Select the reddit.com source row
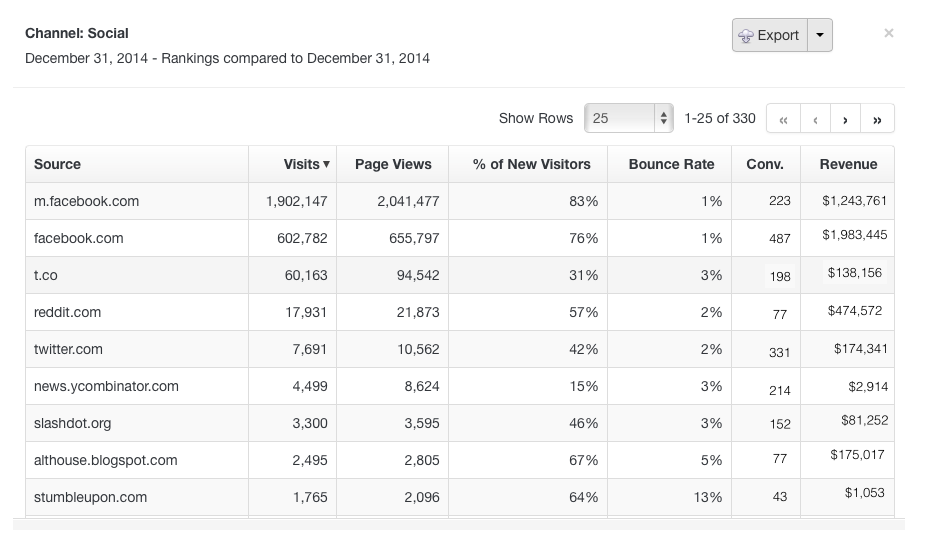This screenshot has width=937, height=550. [68, 312]
